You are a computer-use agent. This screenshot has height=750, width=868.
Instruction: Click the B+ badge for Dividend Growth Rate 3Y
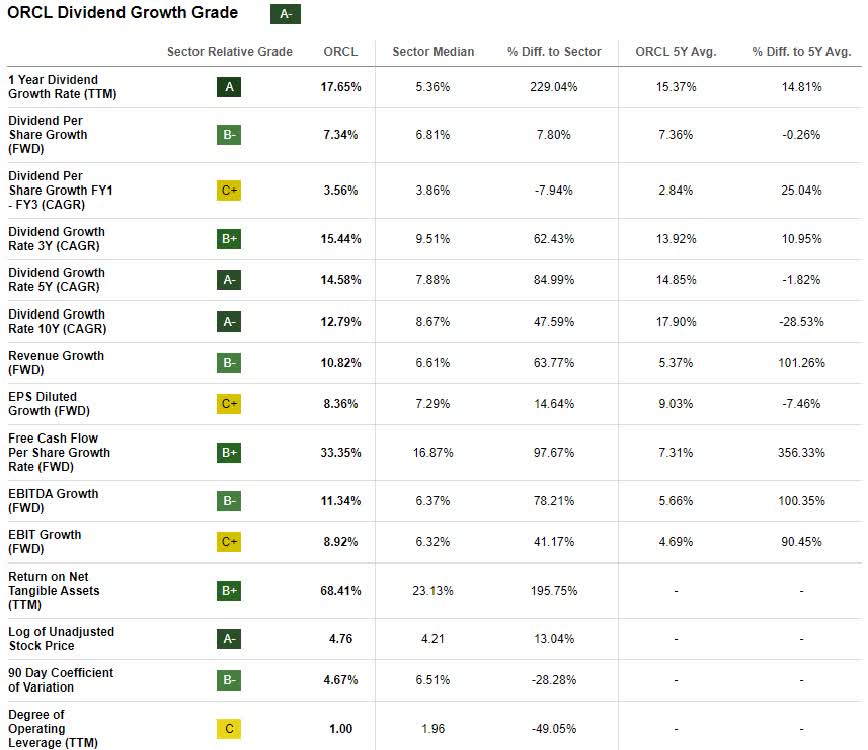229,239
